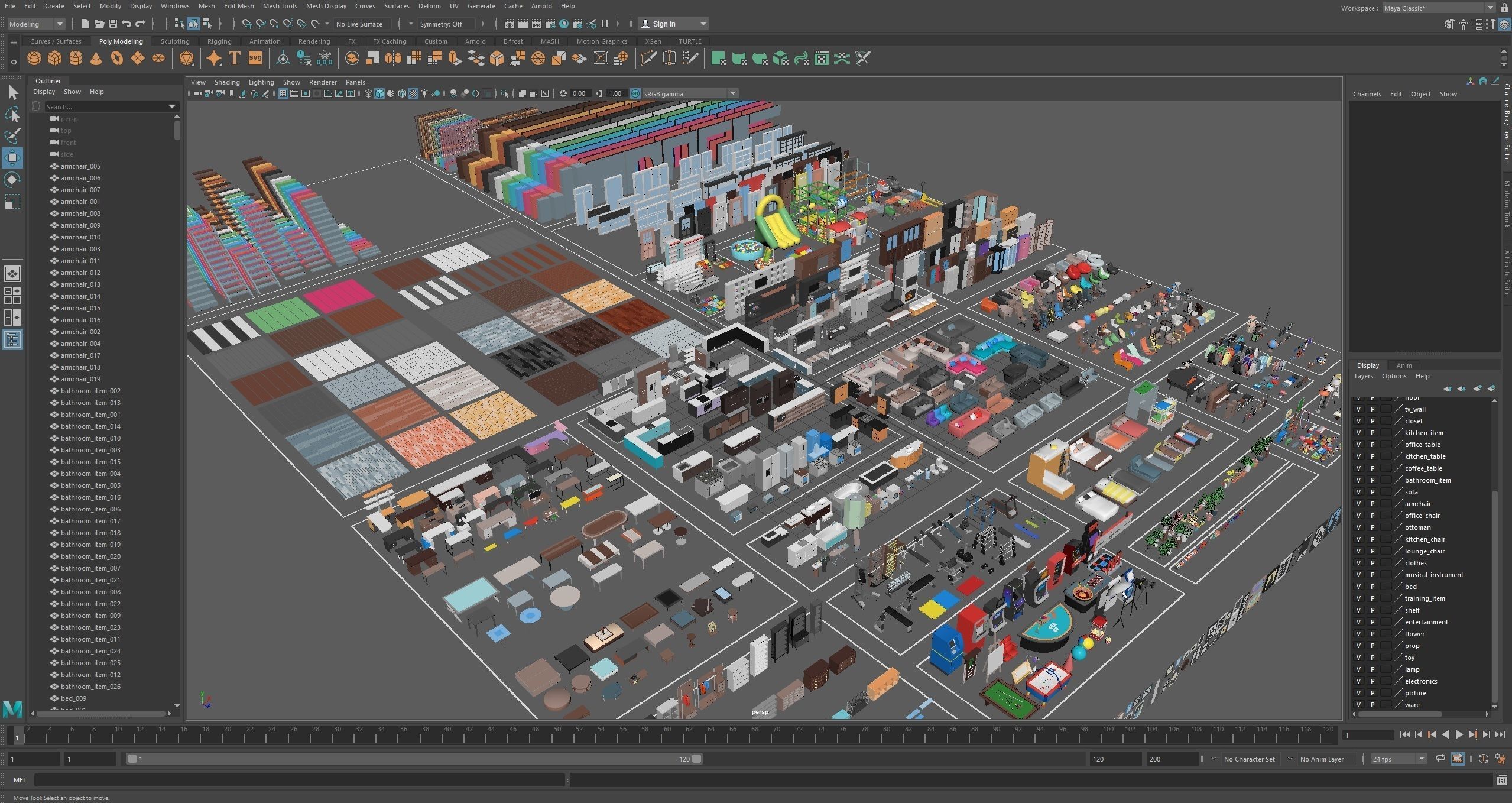Click the SVG import shelf icon
Image resolution: width=1512 pixels, height=803 pixels.
coord(255,58)
